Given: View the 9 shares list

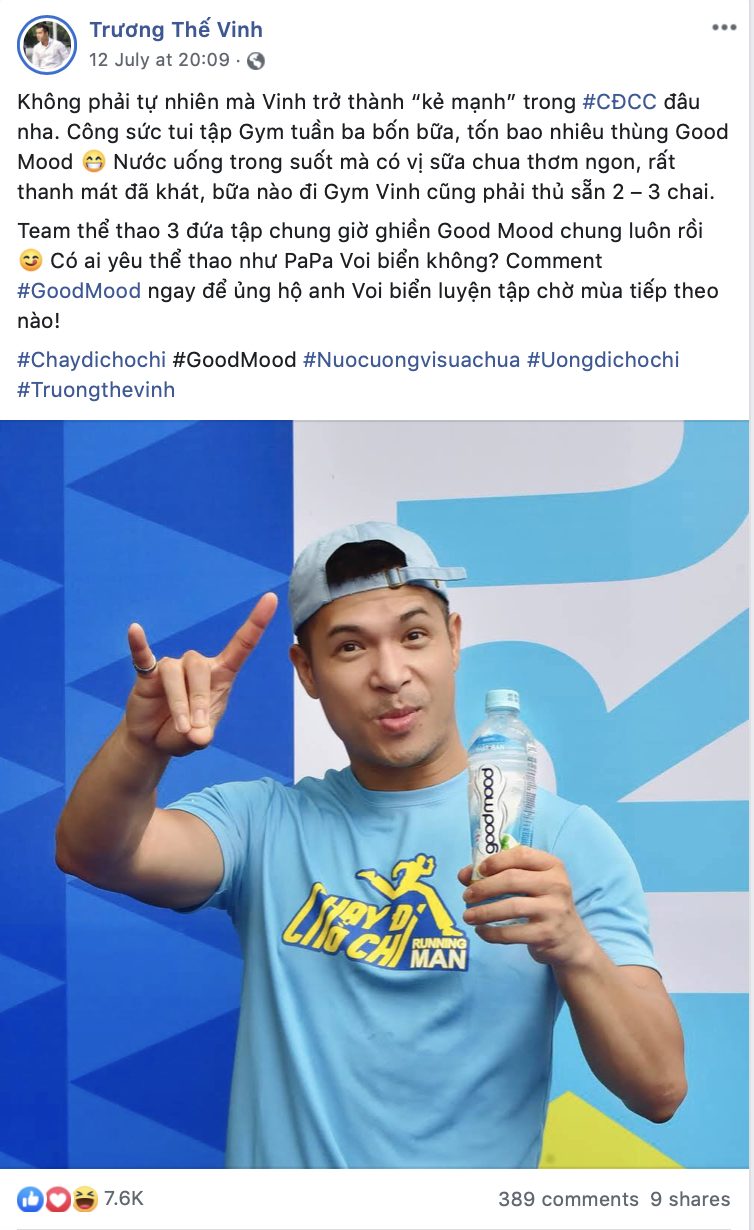Looking at the screenshot, I should click(x=690, y=1199).
